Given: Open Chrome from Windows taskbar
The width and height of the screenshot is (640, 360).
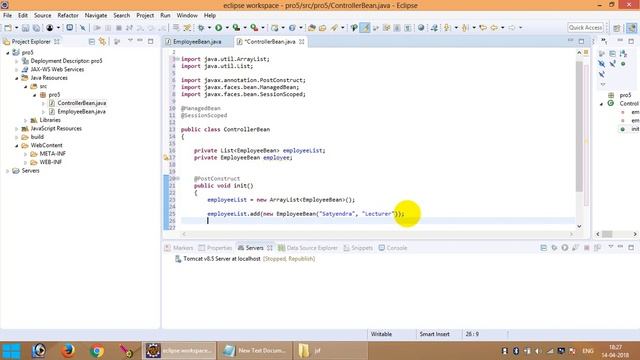Looking at the screenshot, I should pyautogui.click(x=97, y=351).
